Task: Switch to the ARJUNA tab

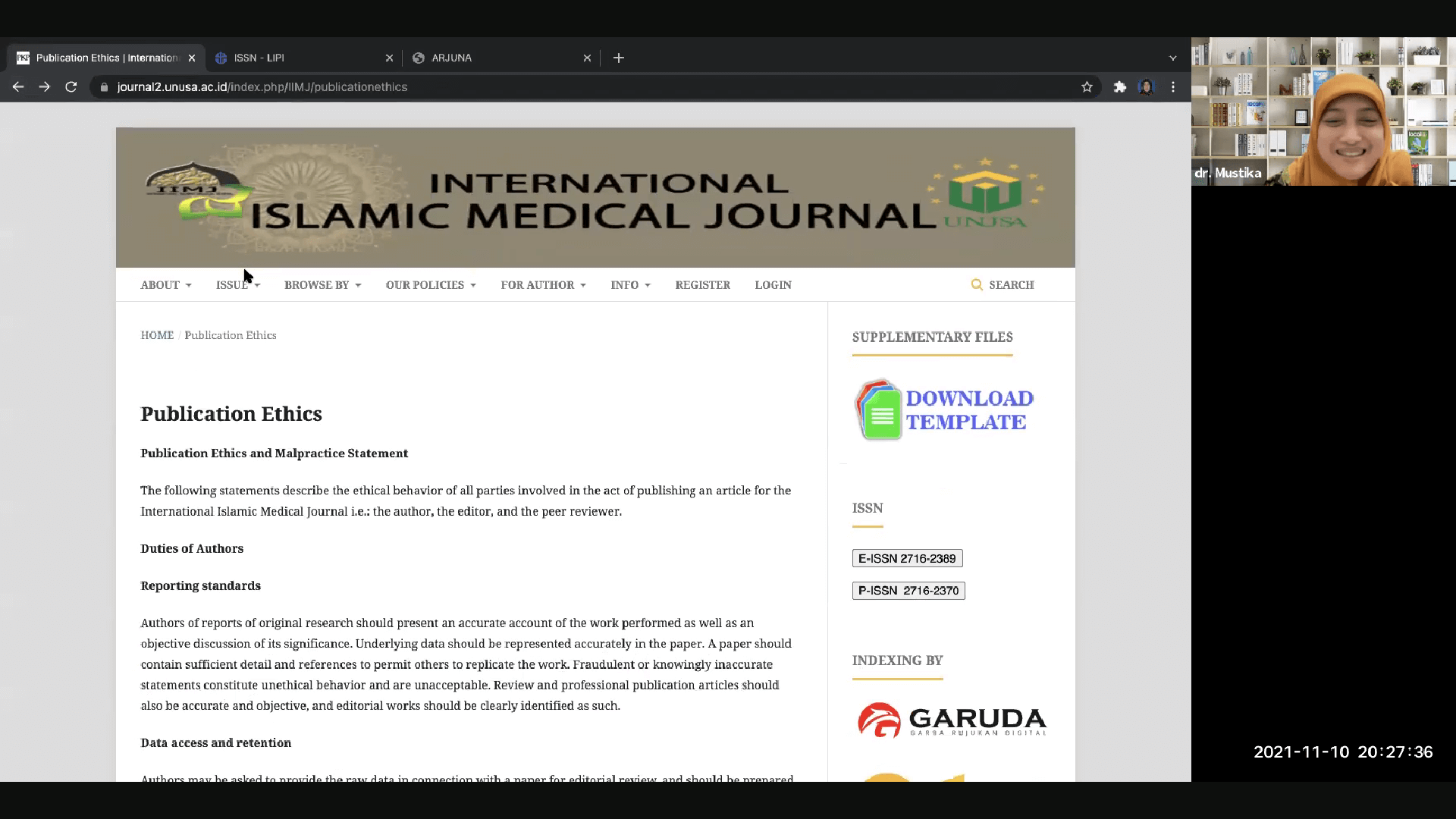Action: pyautogui.click(x=500, y=58)
